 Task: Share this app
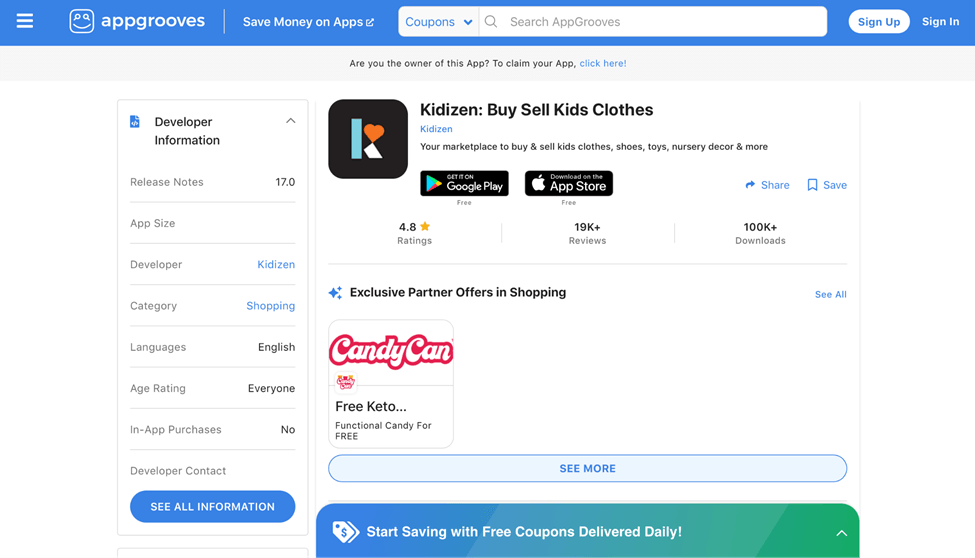click(767, 185)
